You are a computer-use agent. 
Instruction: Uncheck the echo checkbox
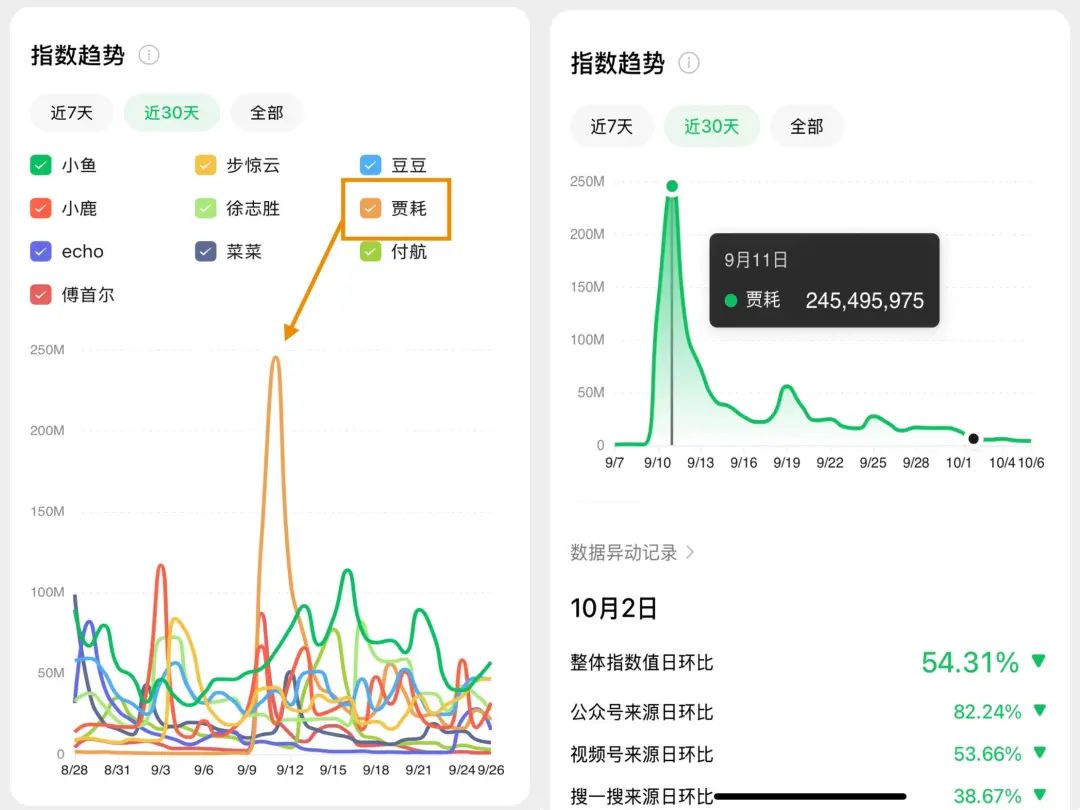point(41,251)
